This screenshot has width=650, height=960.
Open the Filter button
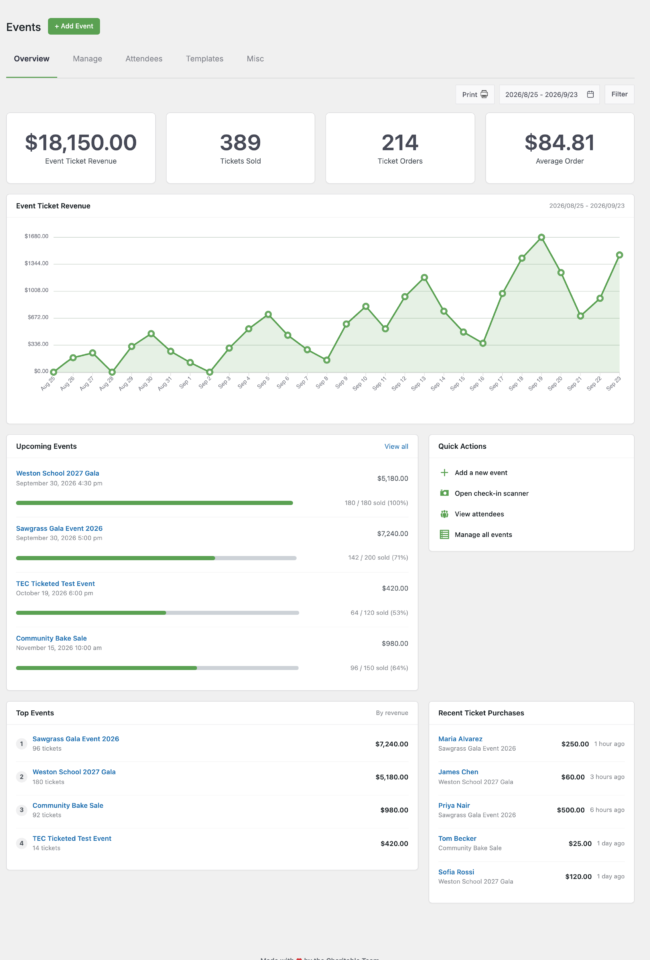619,94
